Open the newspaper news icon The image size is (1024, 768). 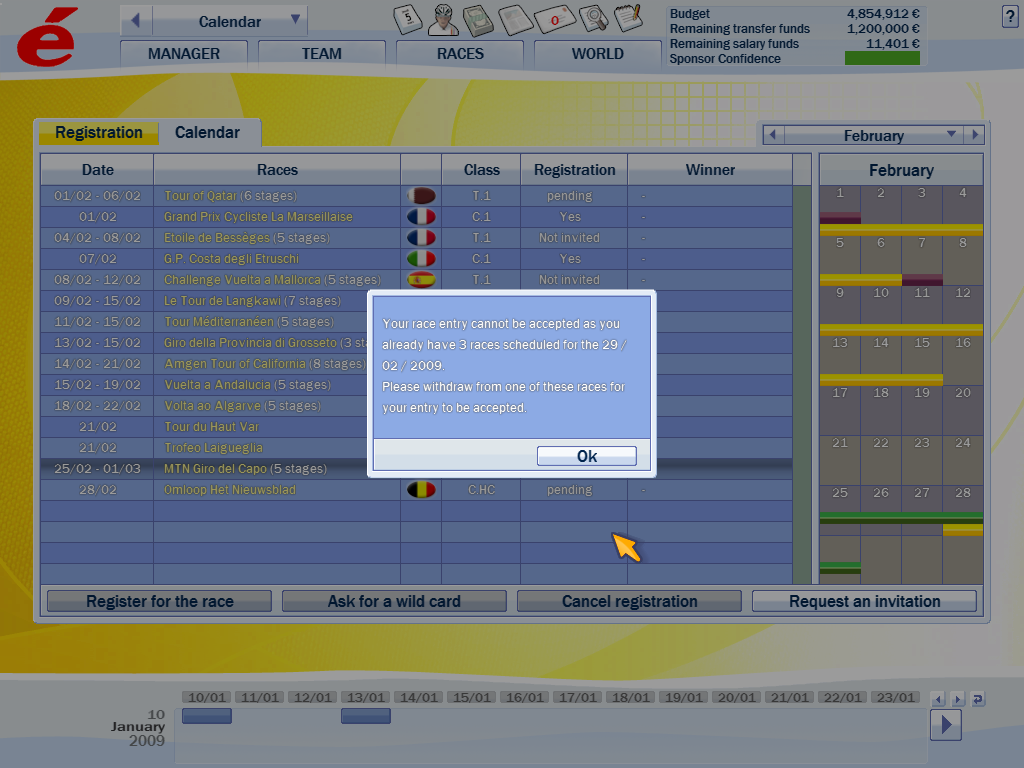tap(516, 17)
